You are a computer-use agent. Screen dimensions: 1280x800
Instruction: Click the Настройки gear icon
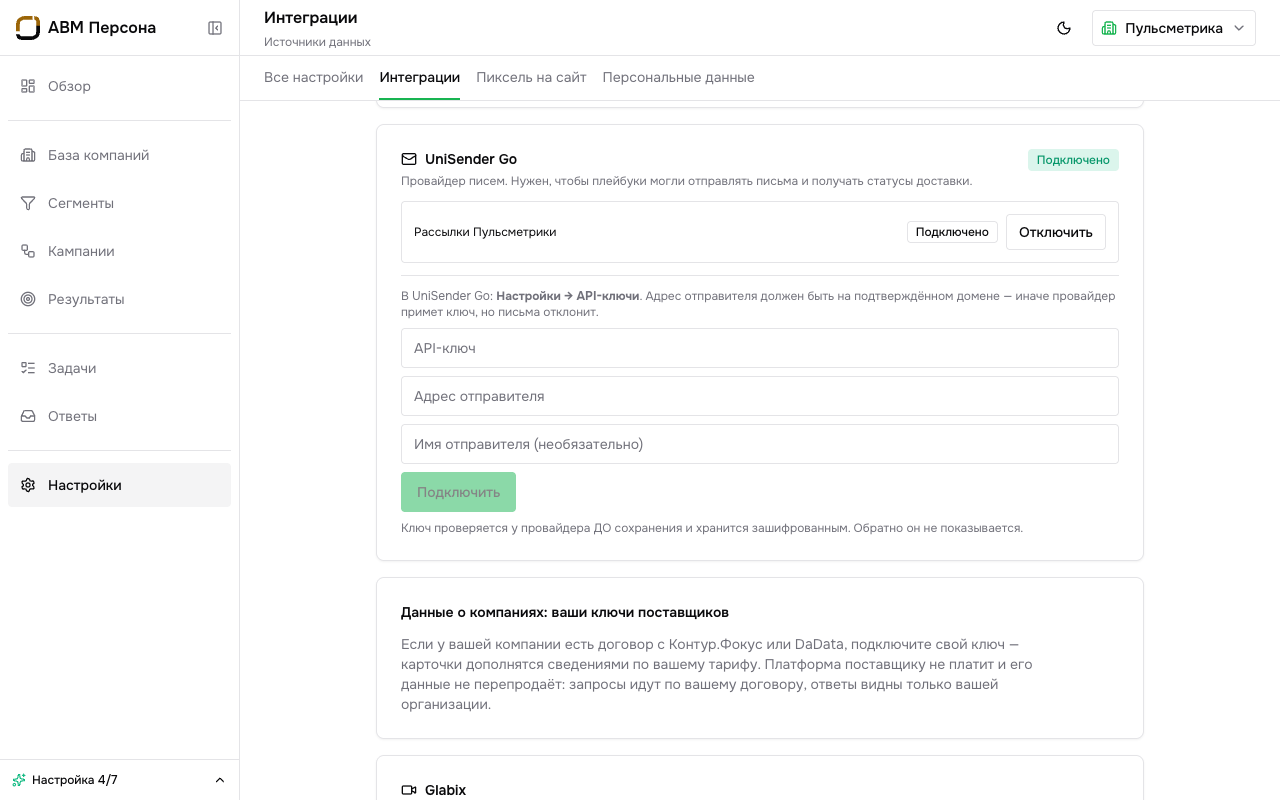click(x=28, y=485)
